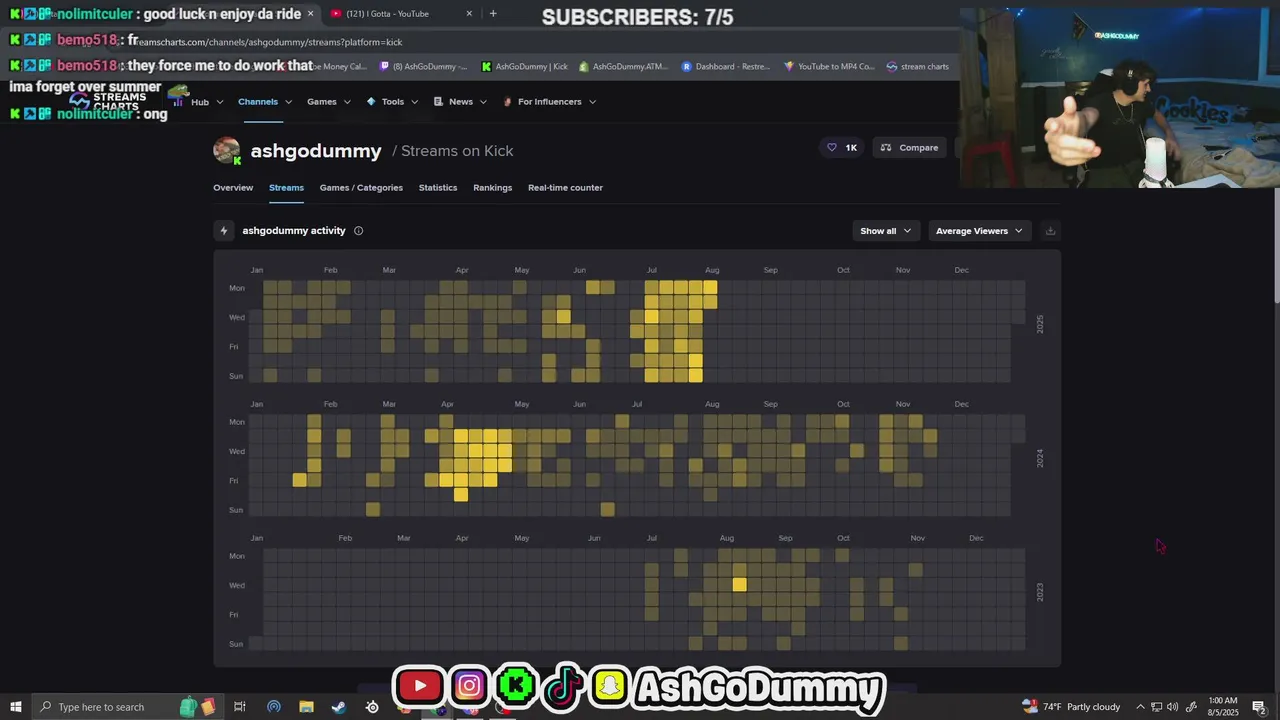Screen dimensions: 1280x720
Task: Show hidden system tray icons chevron
Action: (x=1139, y=707)
